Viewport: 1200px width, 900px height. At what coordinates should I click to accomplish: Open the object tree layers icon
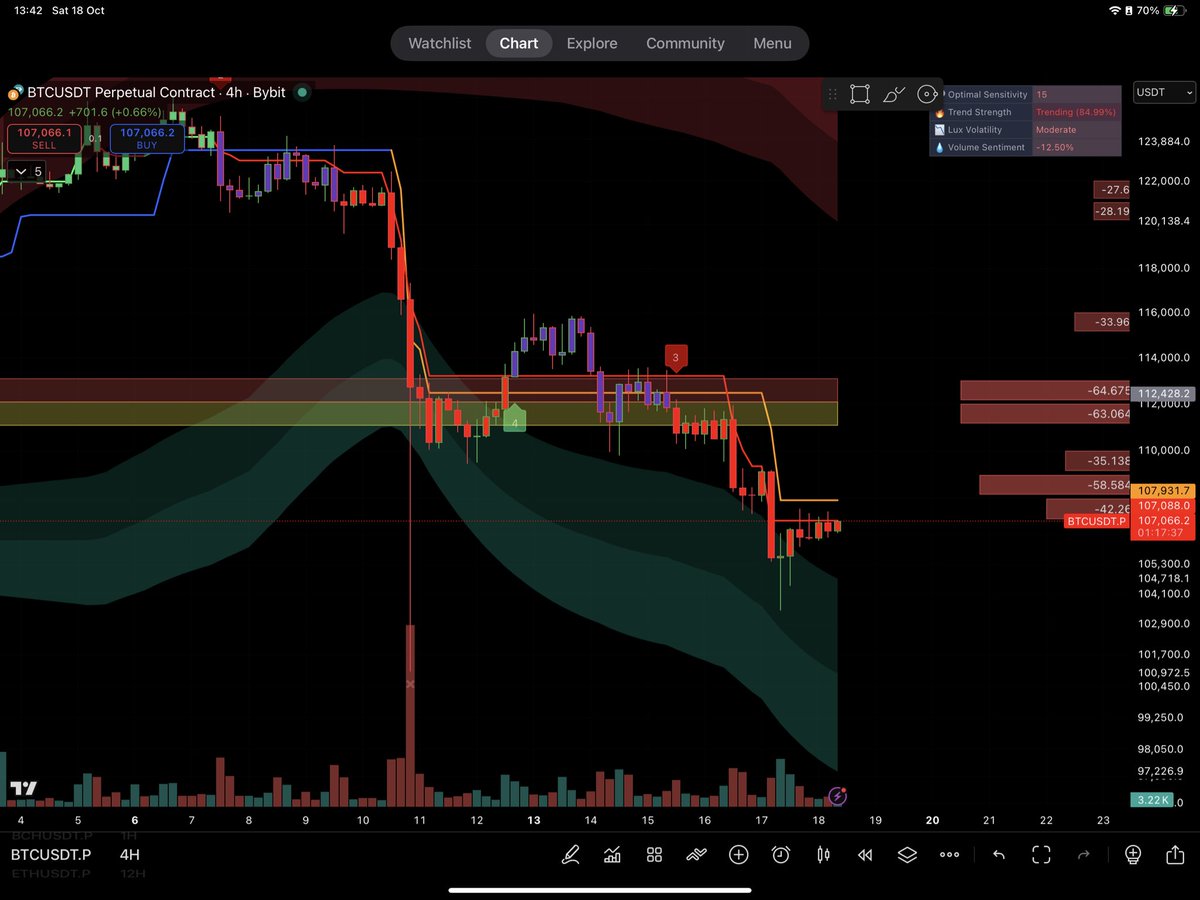point(907,855)
